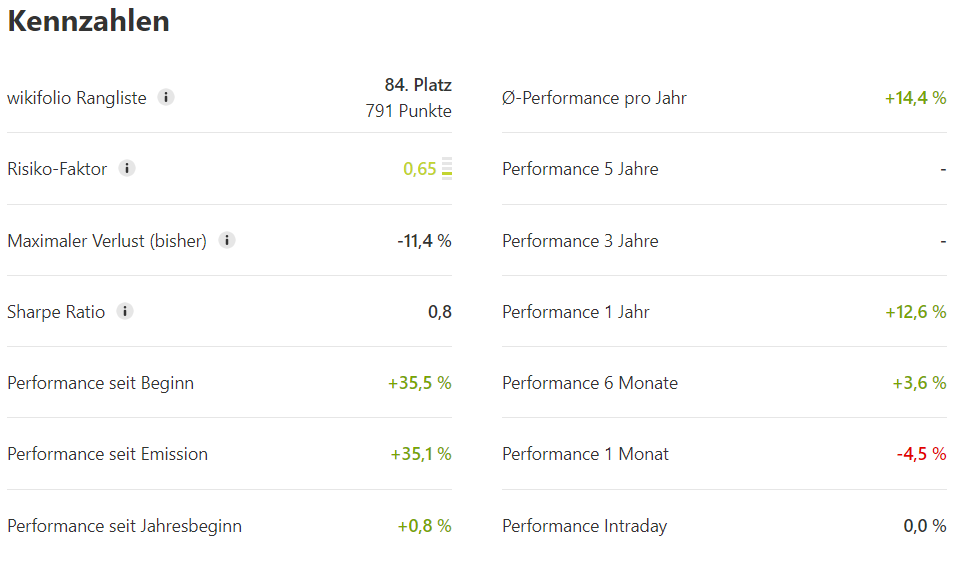Click the red Performance 1 Monat value

tap(921, 454)
